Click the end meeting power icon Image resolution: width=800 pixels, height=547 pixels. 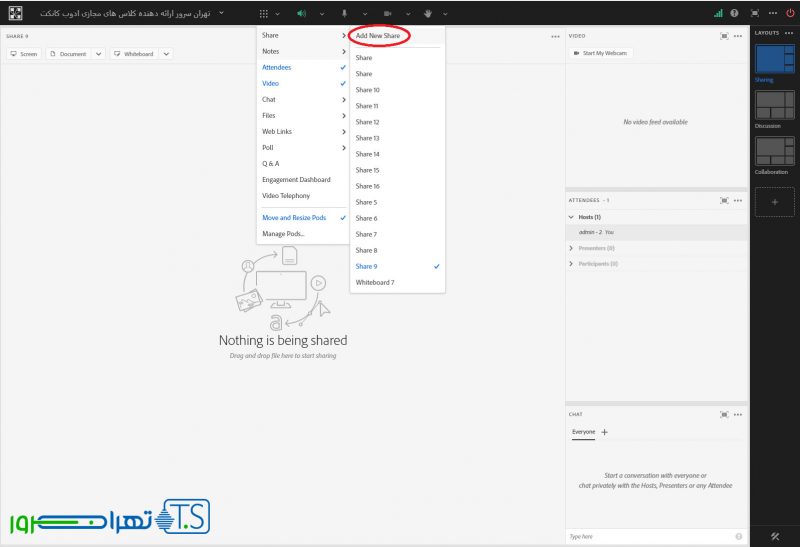point(790,13)
